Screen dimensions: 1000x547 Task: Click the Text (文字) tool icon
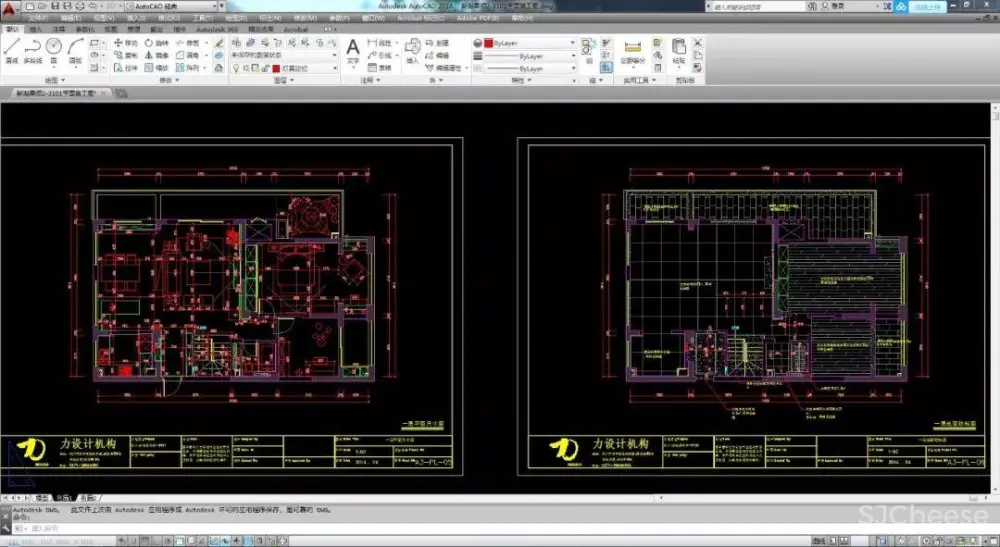353,49
